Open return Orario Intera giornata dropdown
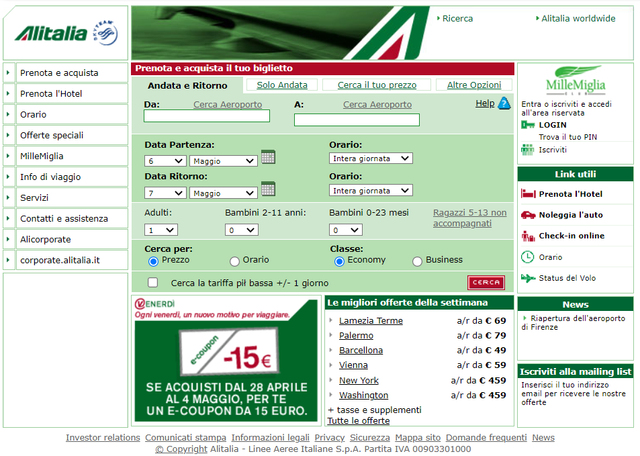 [x=371, y=190]
